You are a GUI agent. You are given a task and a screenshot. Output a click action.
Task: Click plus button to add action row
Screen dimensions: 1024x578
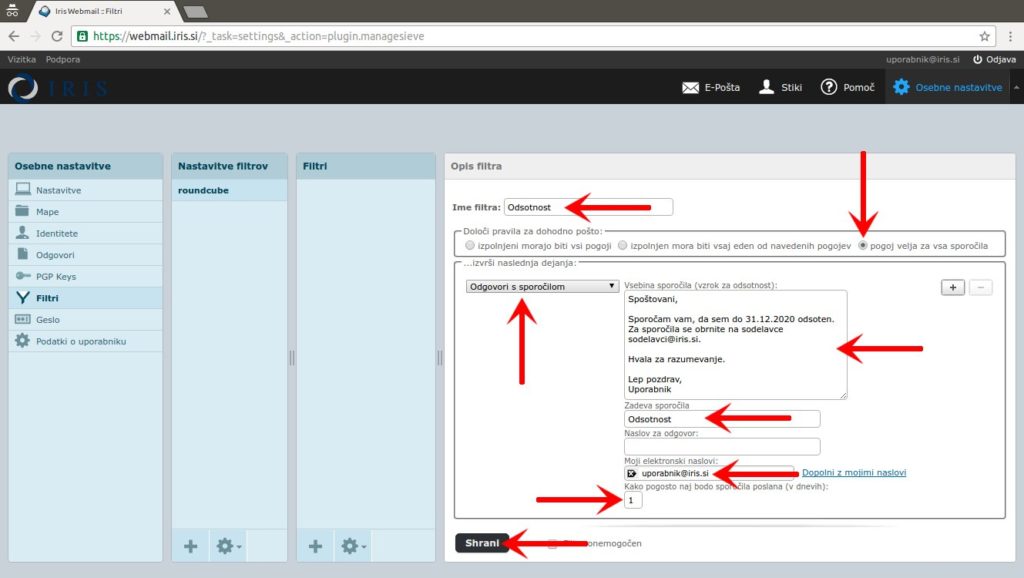[953, 287]
